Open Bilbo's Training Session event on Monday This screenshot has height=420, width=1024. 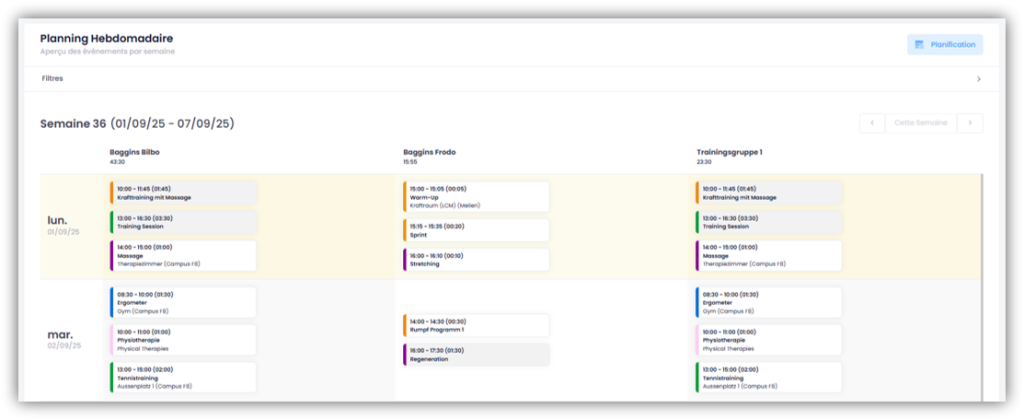[x=182, y=221]
